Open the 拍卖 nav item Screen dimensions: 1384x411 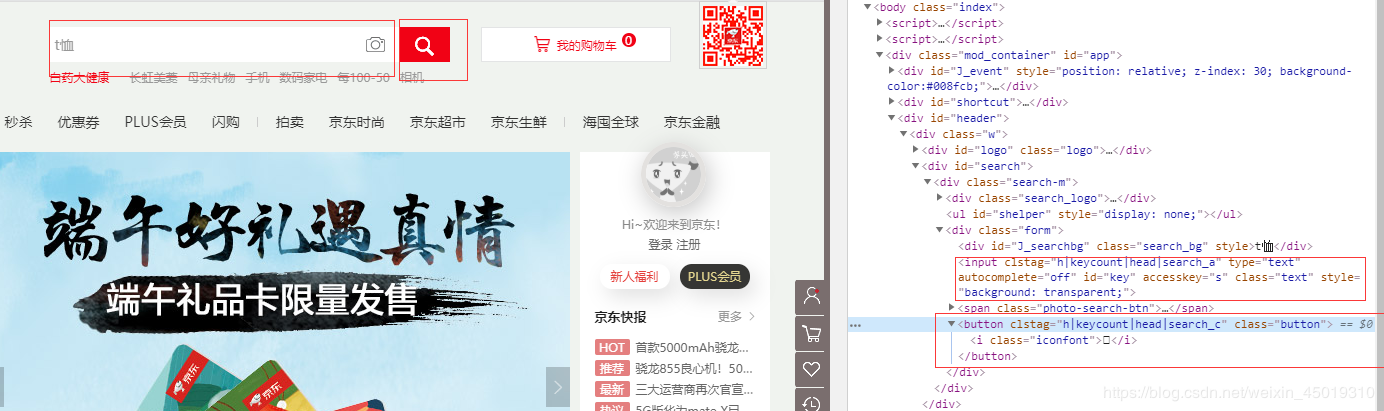pos(289,122)
